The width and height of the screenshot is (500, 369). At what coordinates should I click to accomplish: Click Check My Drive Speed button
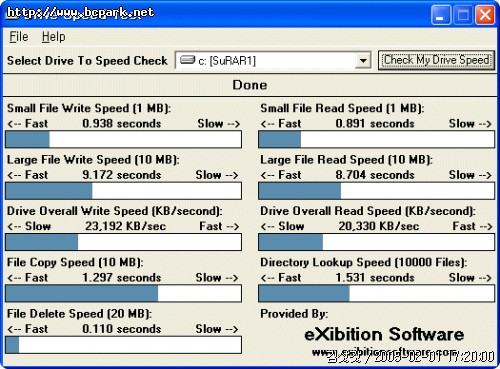pyautogui.click(x=436, y=60)
